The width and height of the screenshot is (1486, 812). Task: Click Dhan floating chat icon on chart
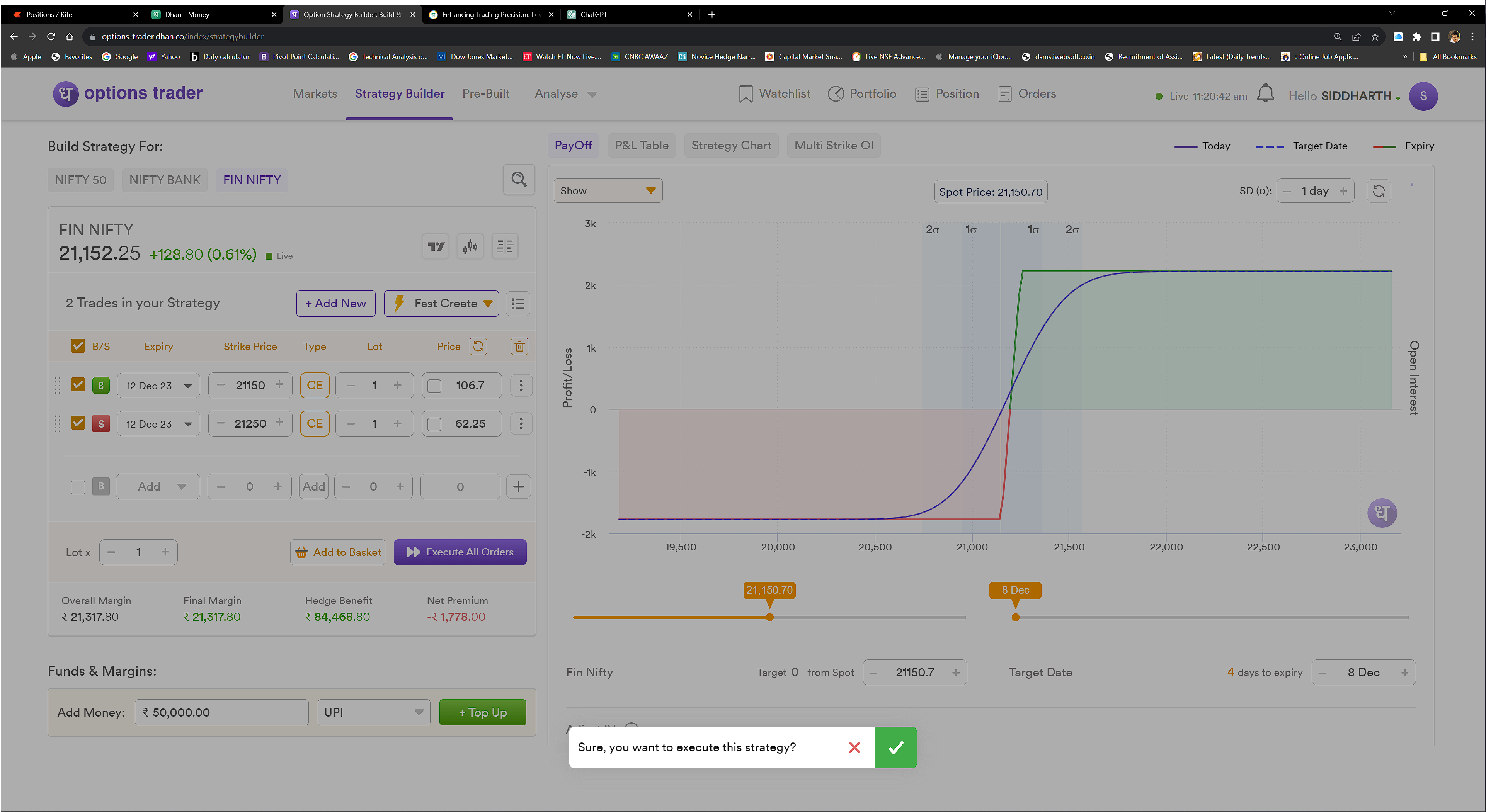pyautogui.click(x=1382, y=513)
